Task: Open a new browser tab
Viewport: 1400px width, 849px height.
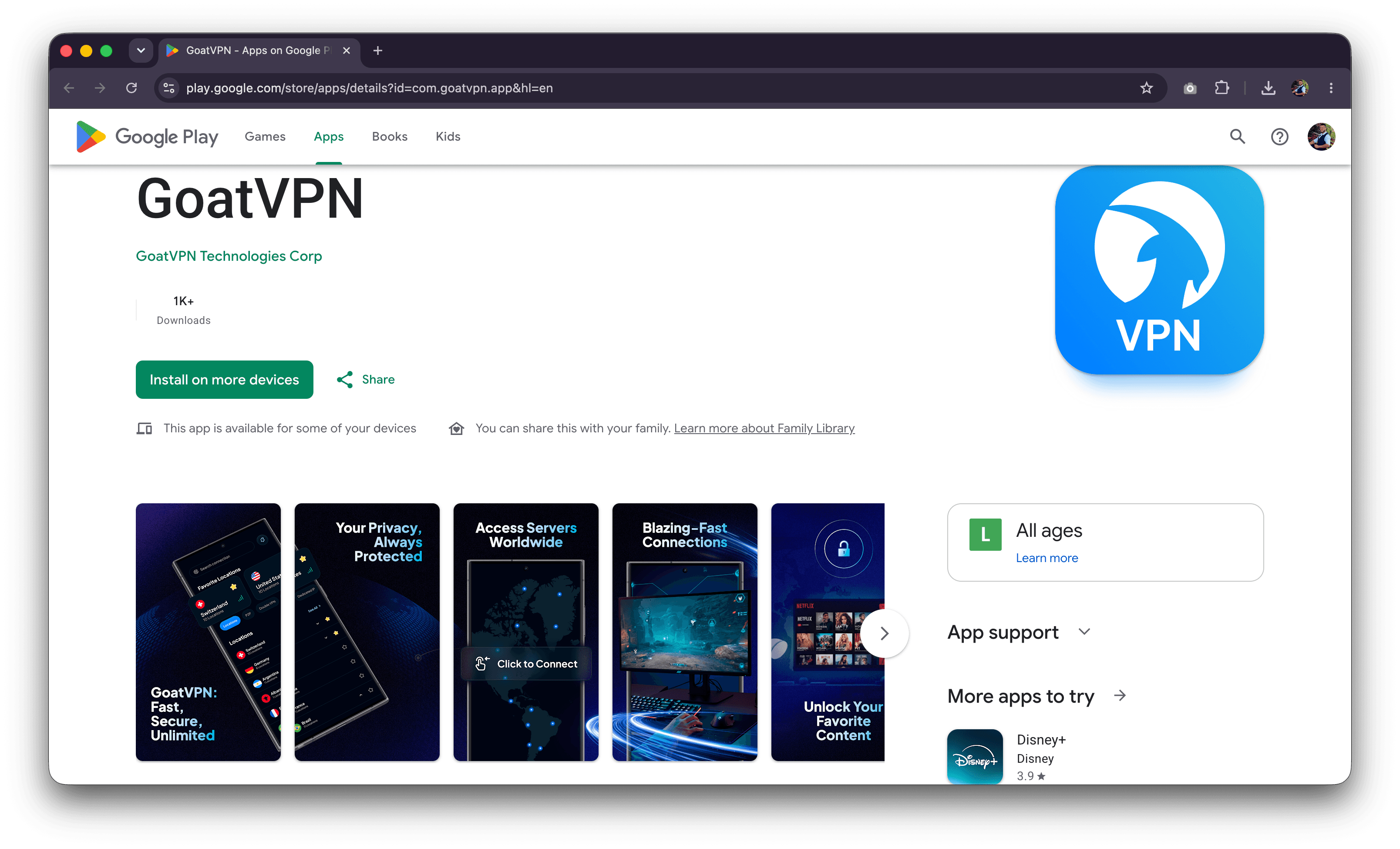Action: pyautogui.click(x=378, y=51)
